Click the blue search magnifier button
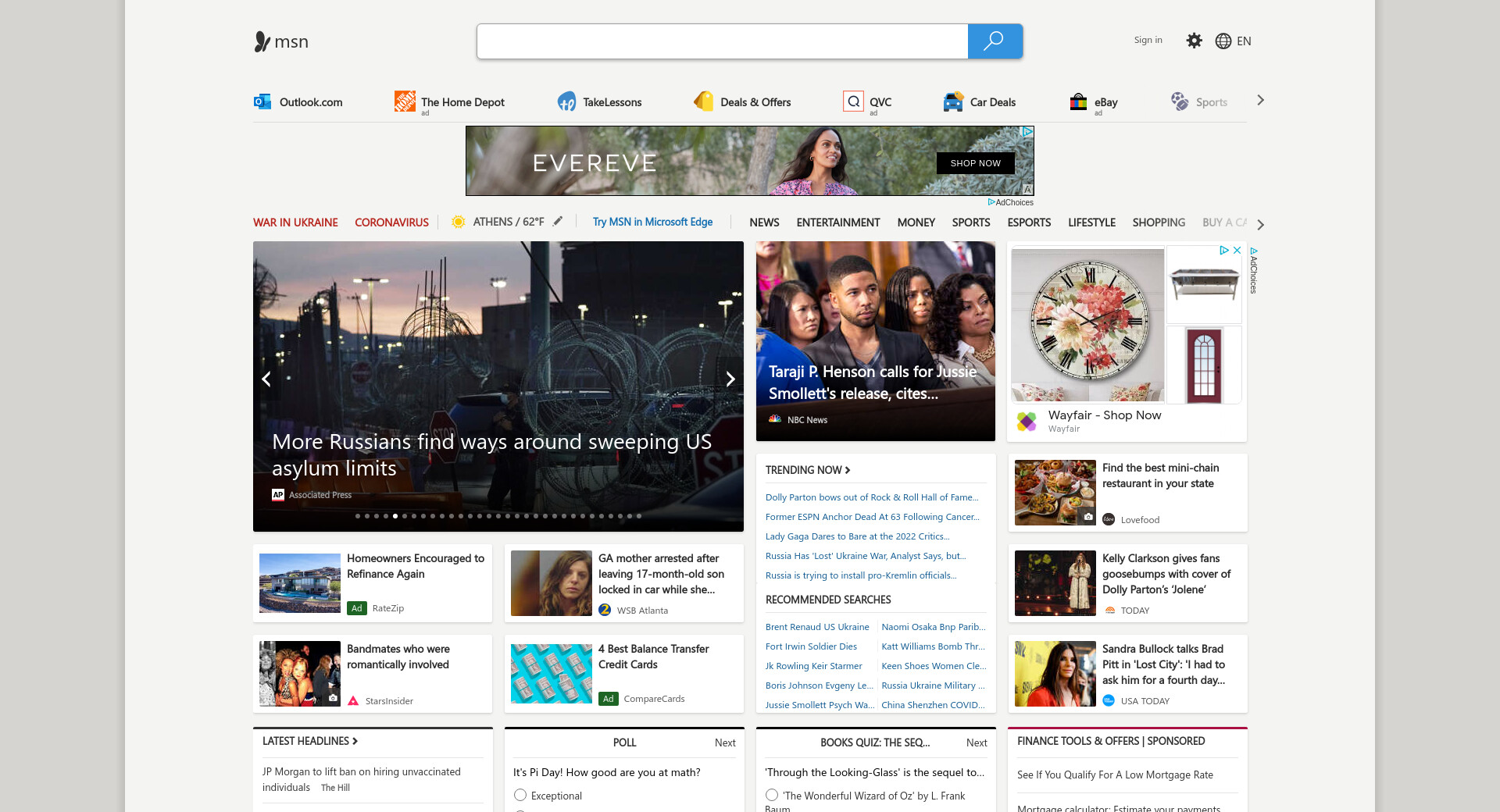Viewport: 1500px width, 812px height. click(x=995, y=41)
